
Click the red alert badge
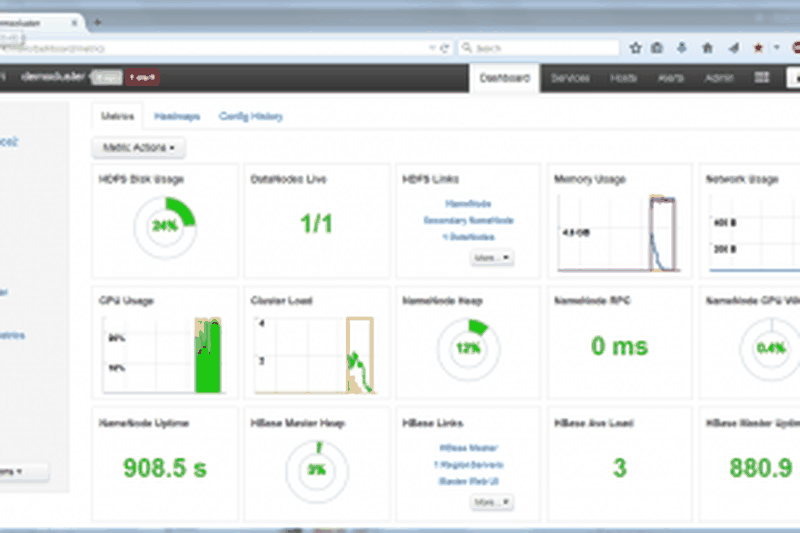142,78
